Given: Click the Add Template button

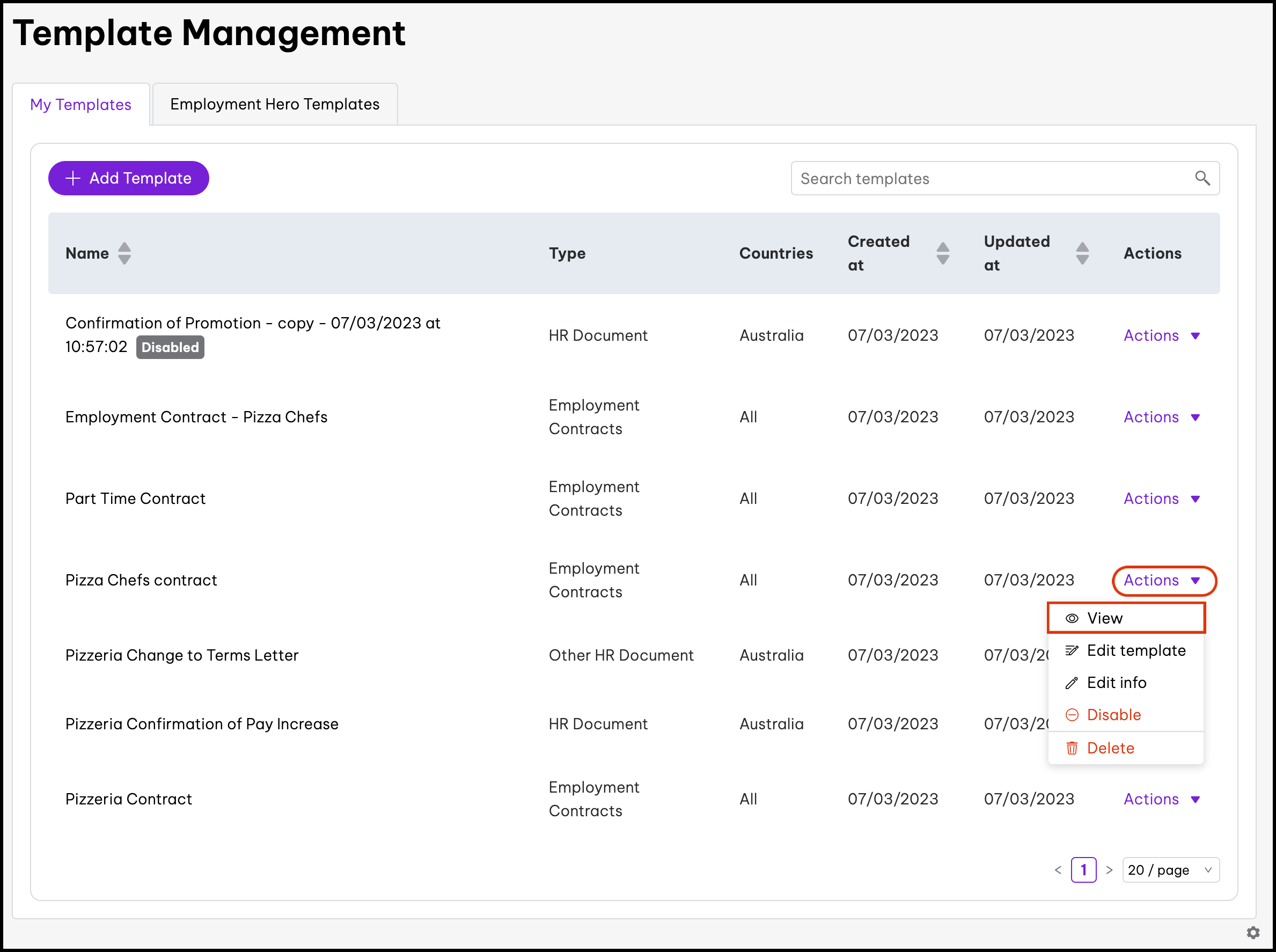Looking at the screenshot, I should point(128,178).
